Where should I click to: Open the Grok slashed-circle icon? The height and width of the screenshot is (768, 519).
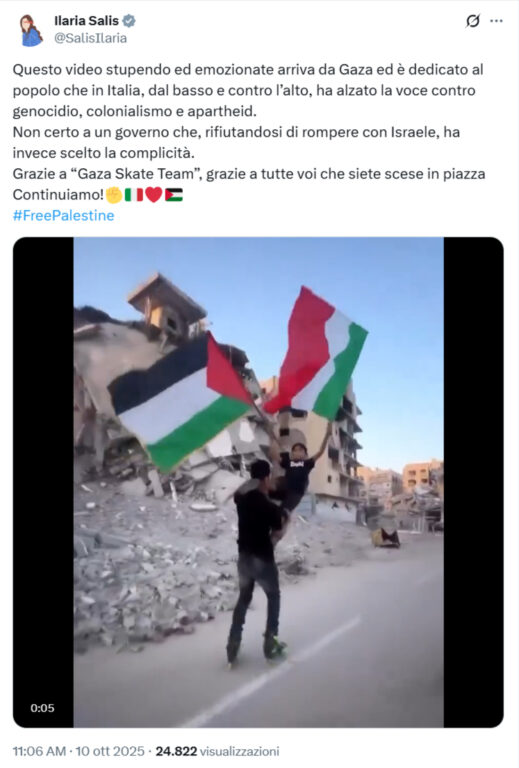point(472,21)
